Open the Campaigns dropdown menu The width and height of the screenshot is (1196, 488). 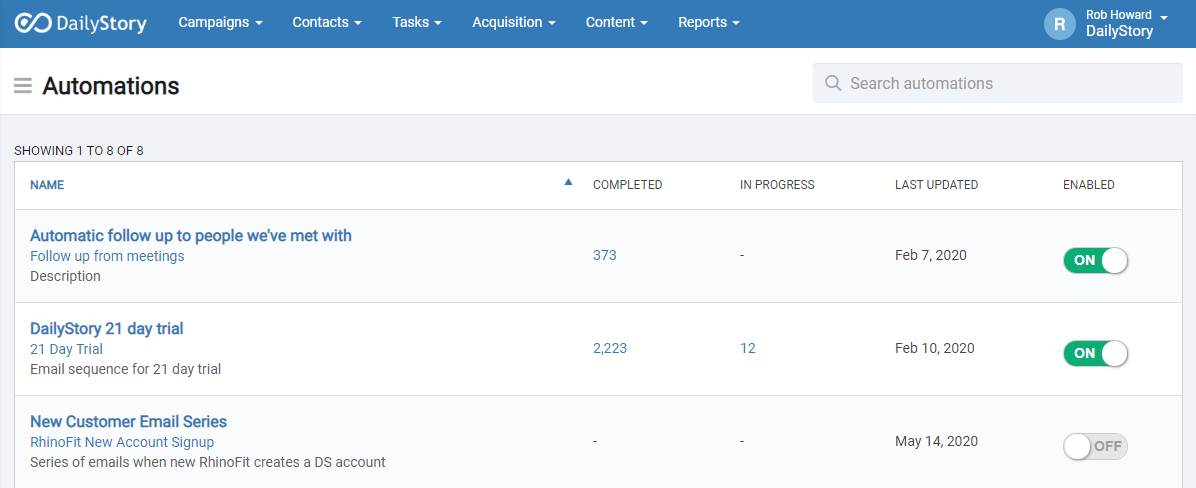[x=220, y=23]
